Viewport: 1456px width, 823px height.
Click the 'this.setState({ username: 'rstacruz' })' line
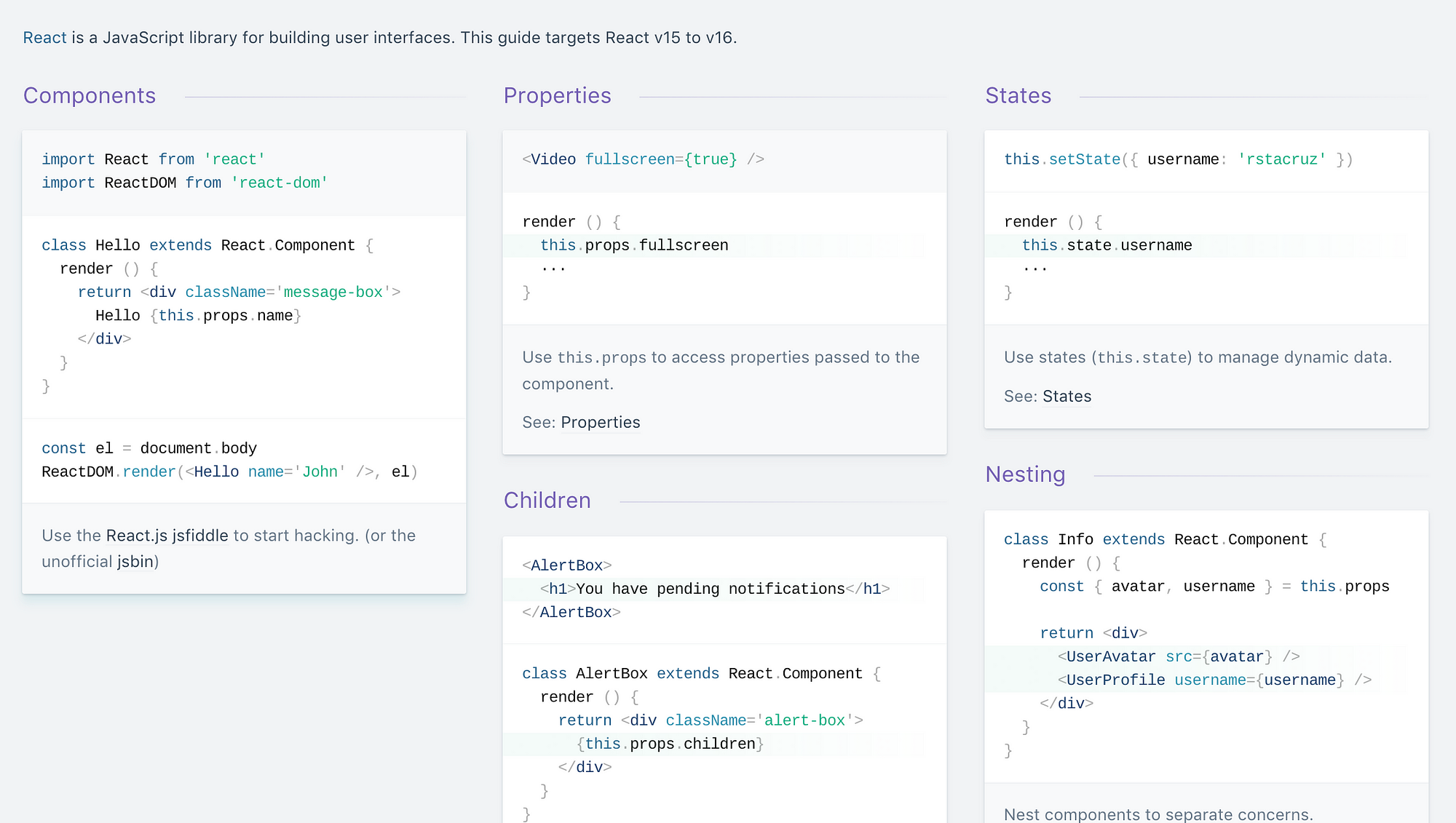(1178, 159)
